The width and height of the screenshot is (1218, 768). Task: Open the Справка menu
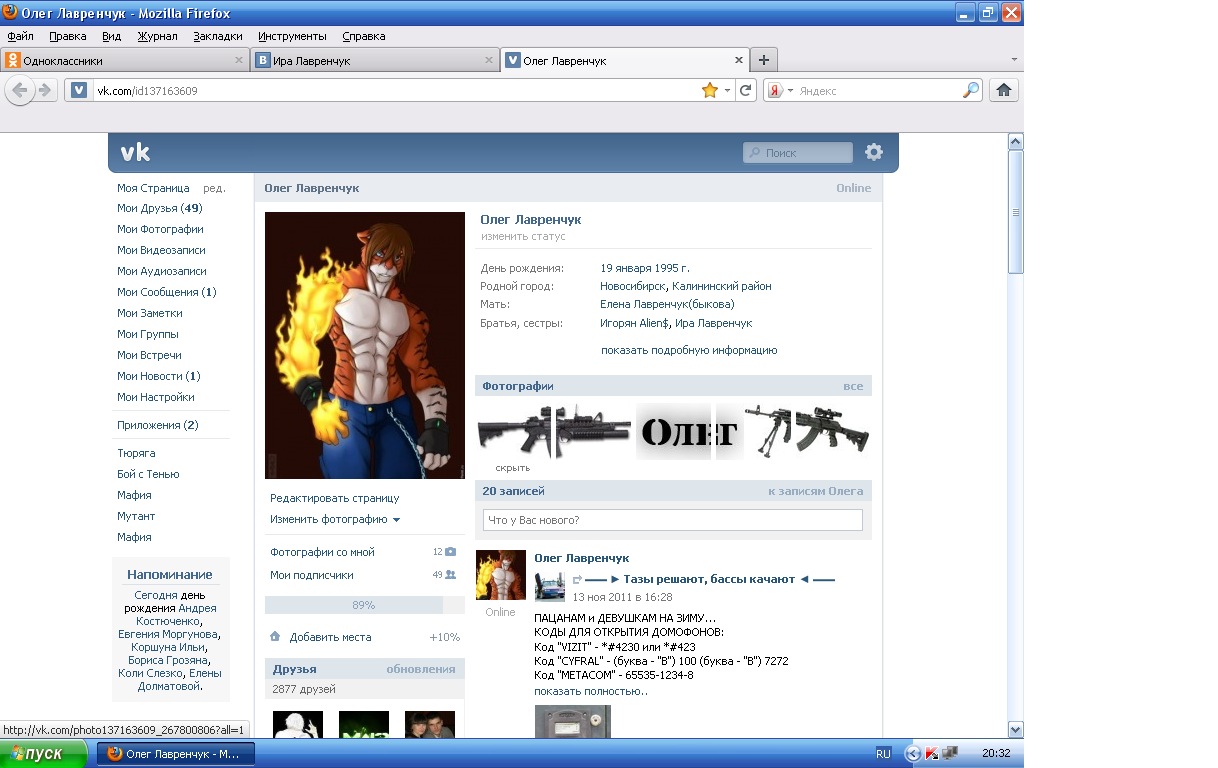(x=363, y=36)
